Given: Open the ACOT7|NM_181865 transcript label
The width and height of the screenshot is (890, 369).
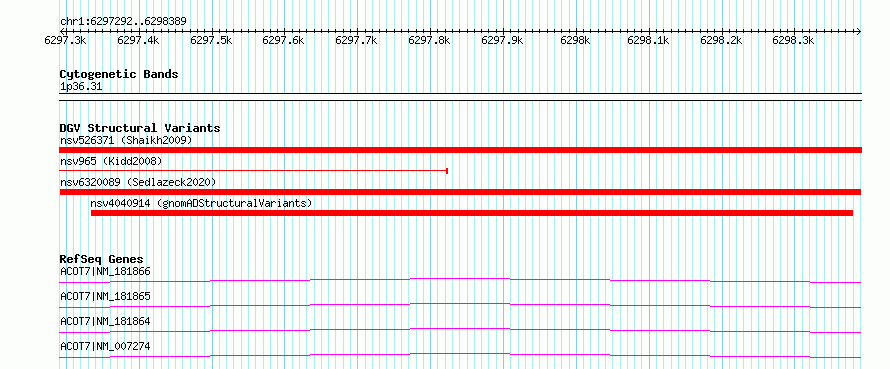Looking at the screenshot, I should pos(106,296).
